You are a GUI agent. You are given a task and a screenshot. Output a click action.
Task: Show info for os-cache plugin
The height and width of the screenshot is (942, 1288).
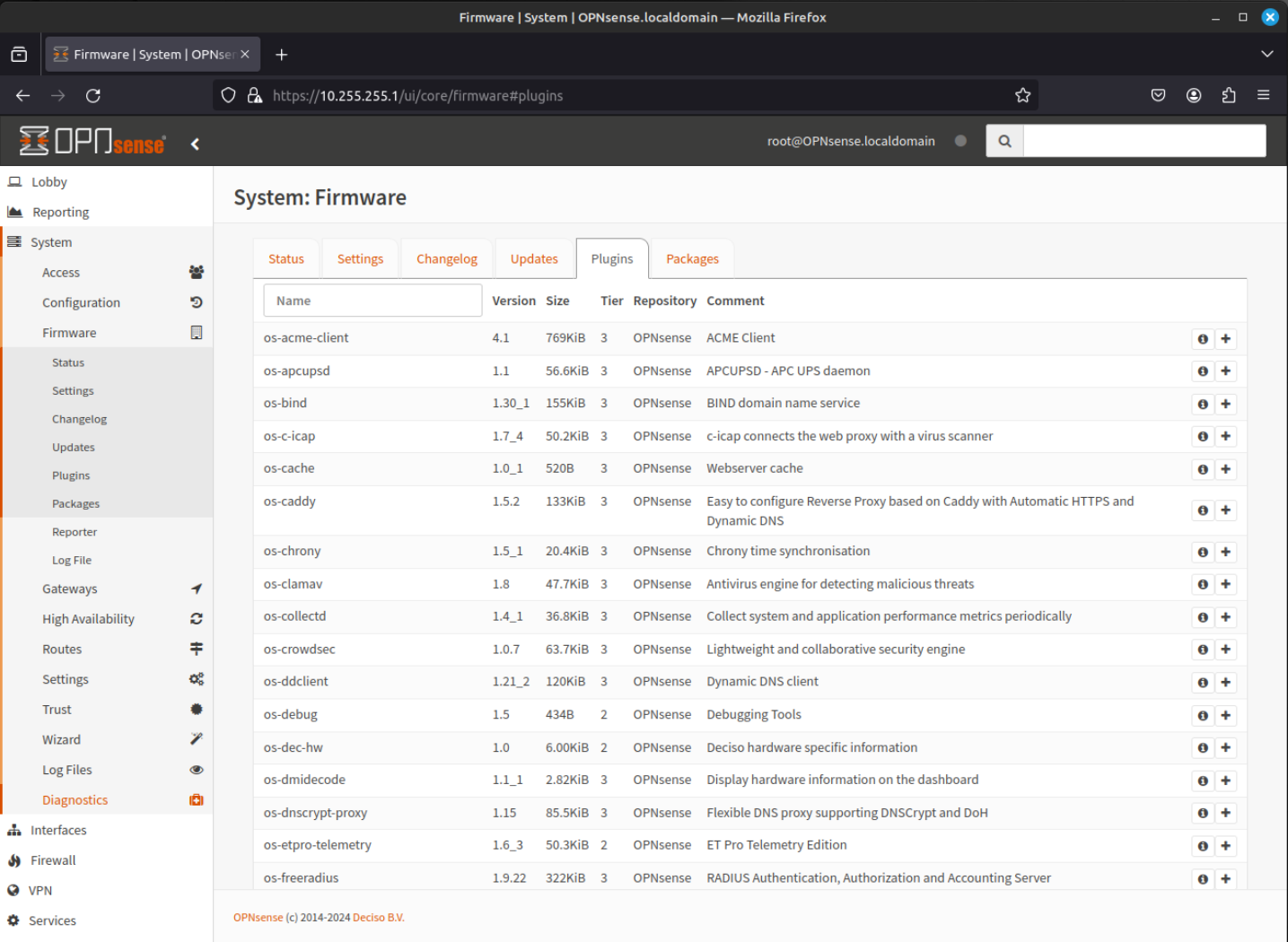pyautogui.click(x=1203, y=469)
